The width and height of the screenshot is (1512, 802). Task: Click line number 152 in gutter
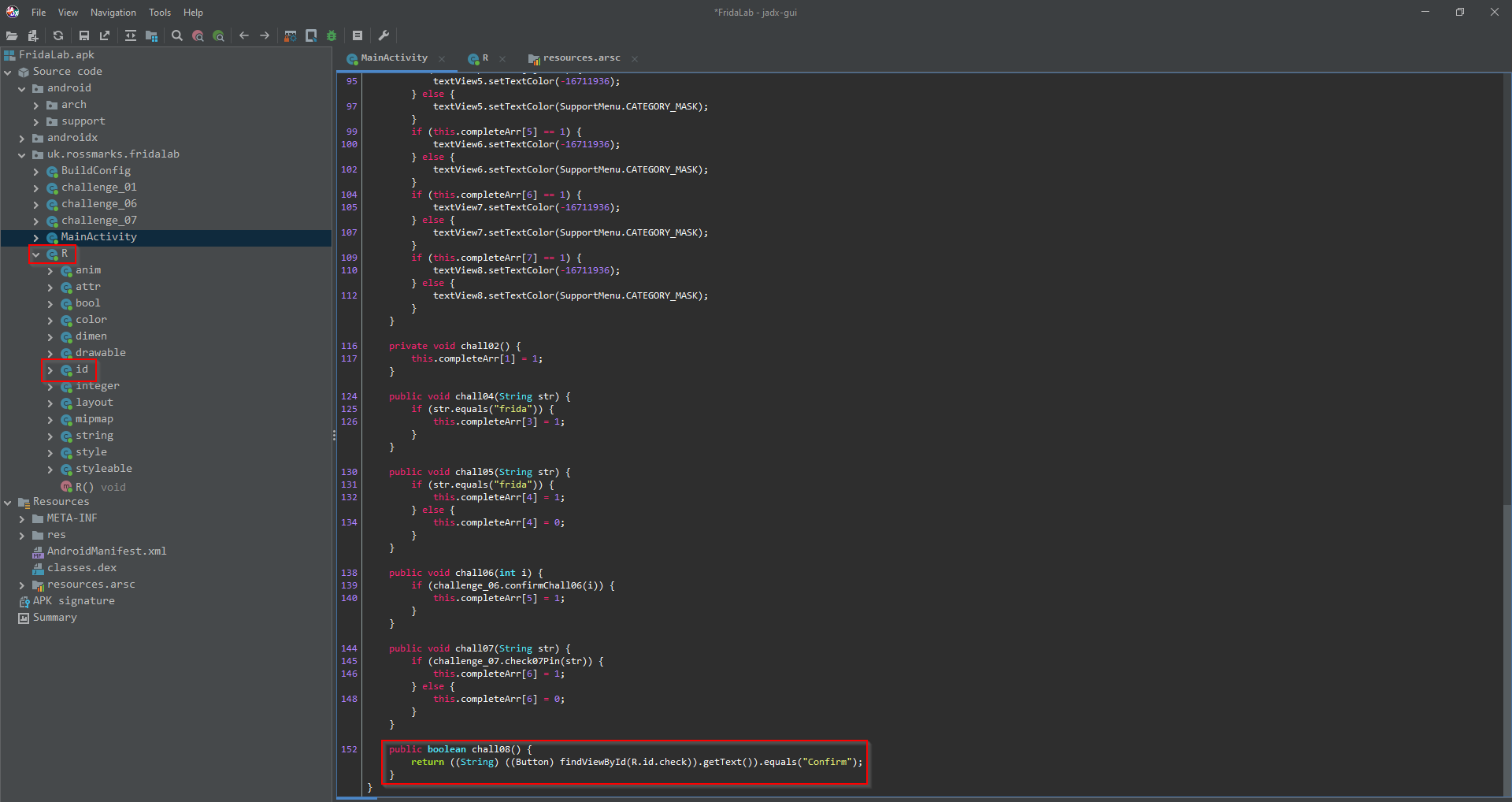click(349, 749)
